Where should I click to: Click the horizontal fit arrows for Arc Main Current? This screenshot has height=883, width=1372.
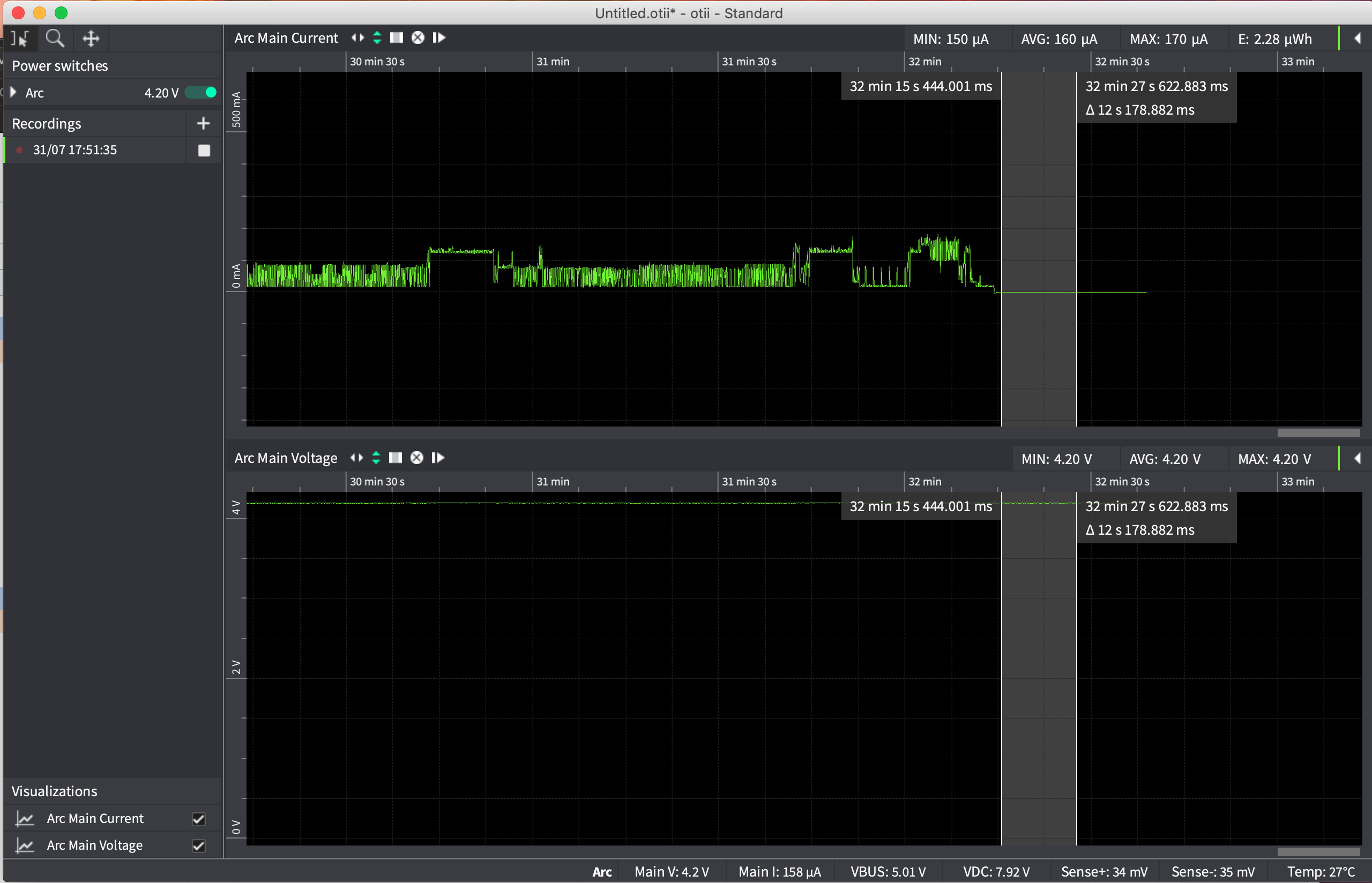358,38
